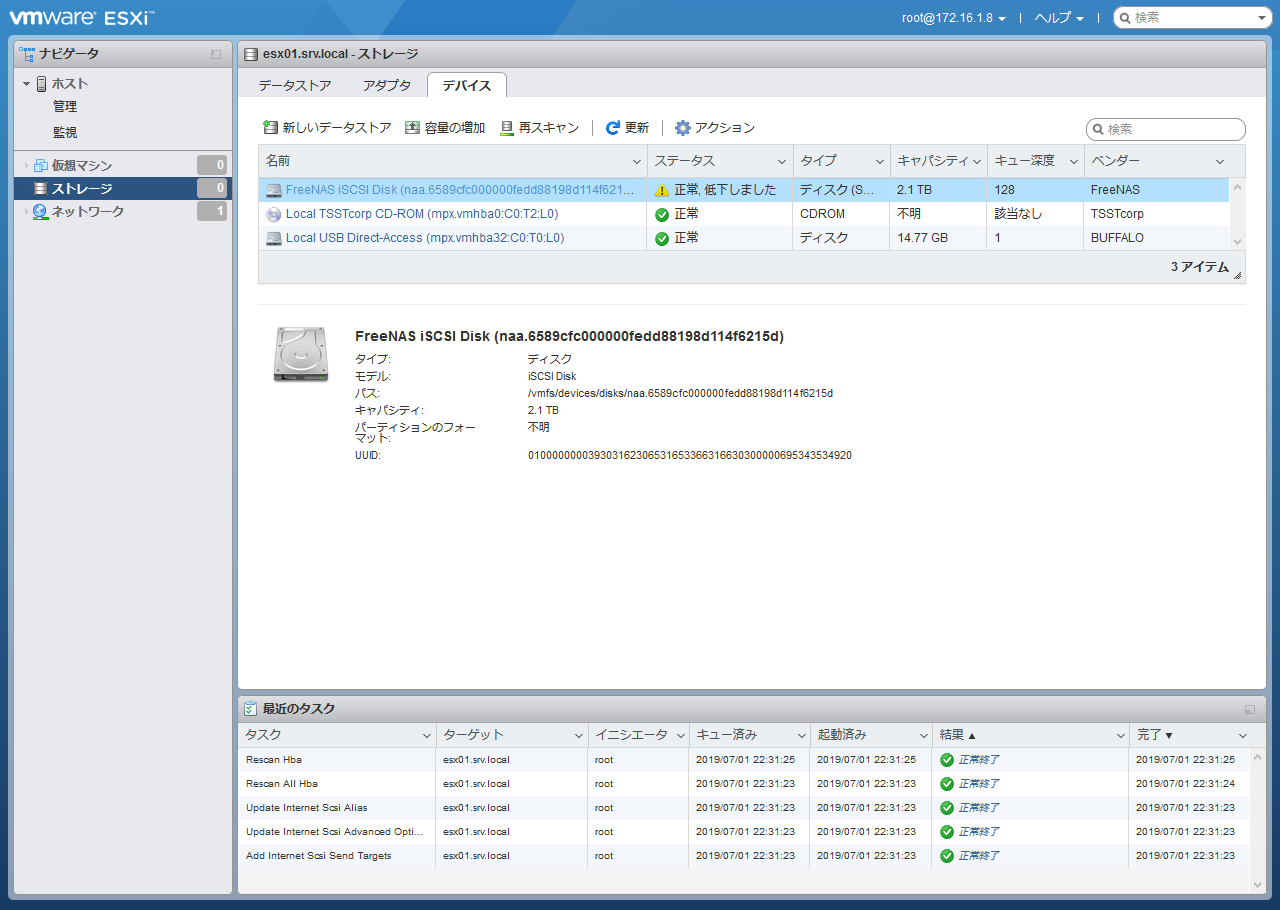This screenshot has height=910, width=1280.
Task: Click the Increase Capacity icon
Action: click(x=412, y=128)
